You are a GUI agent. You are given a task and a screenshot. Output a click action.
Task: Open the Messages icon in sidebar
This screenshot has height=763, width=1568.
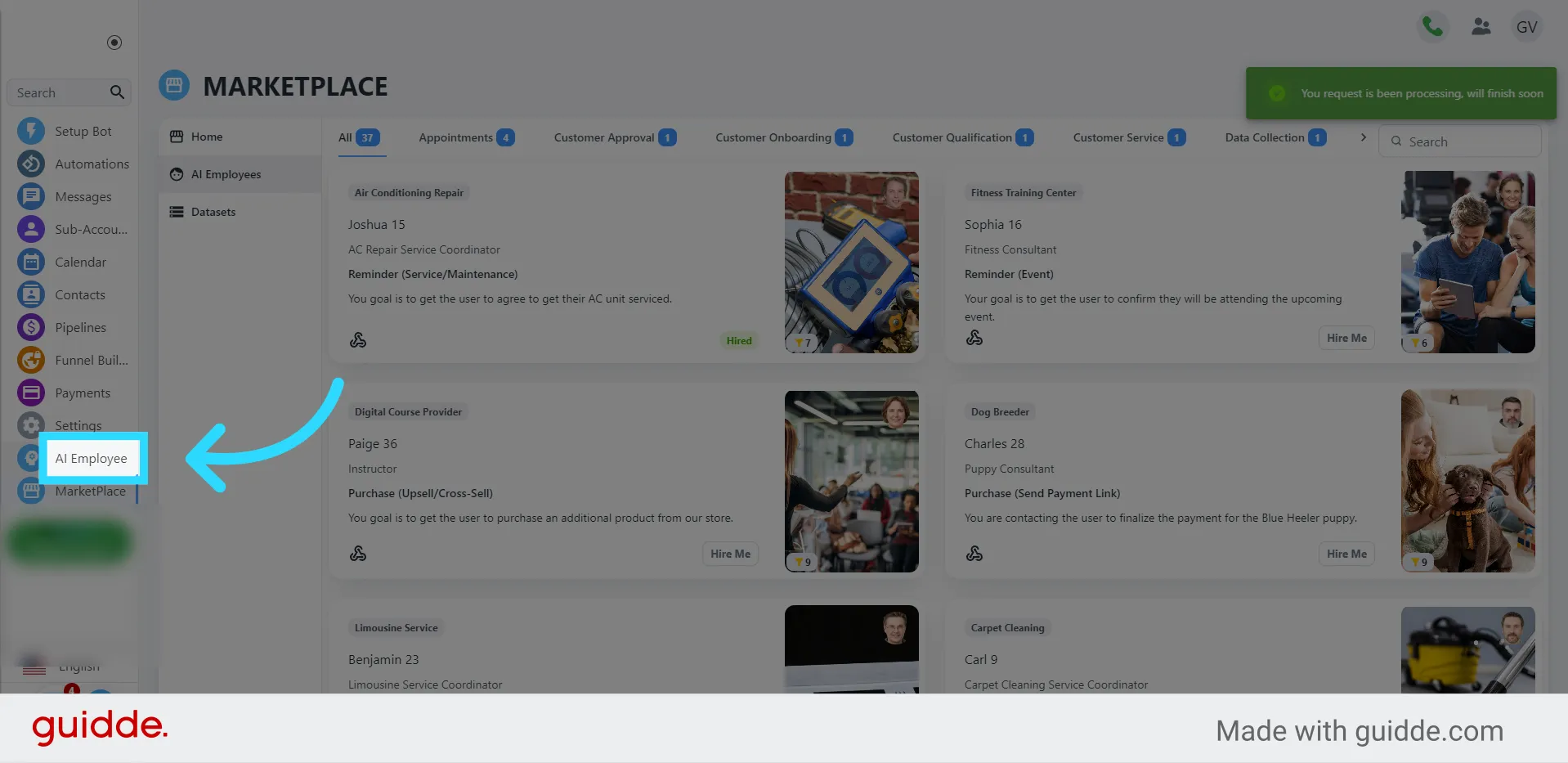pos(31,196)
